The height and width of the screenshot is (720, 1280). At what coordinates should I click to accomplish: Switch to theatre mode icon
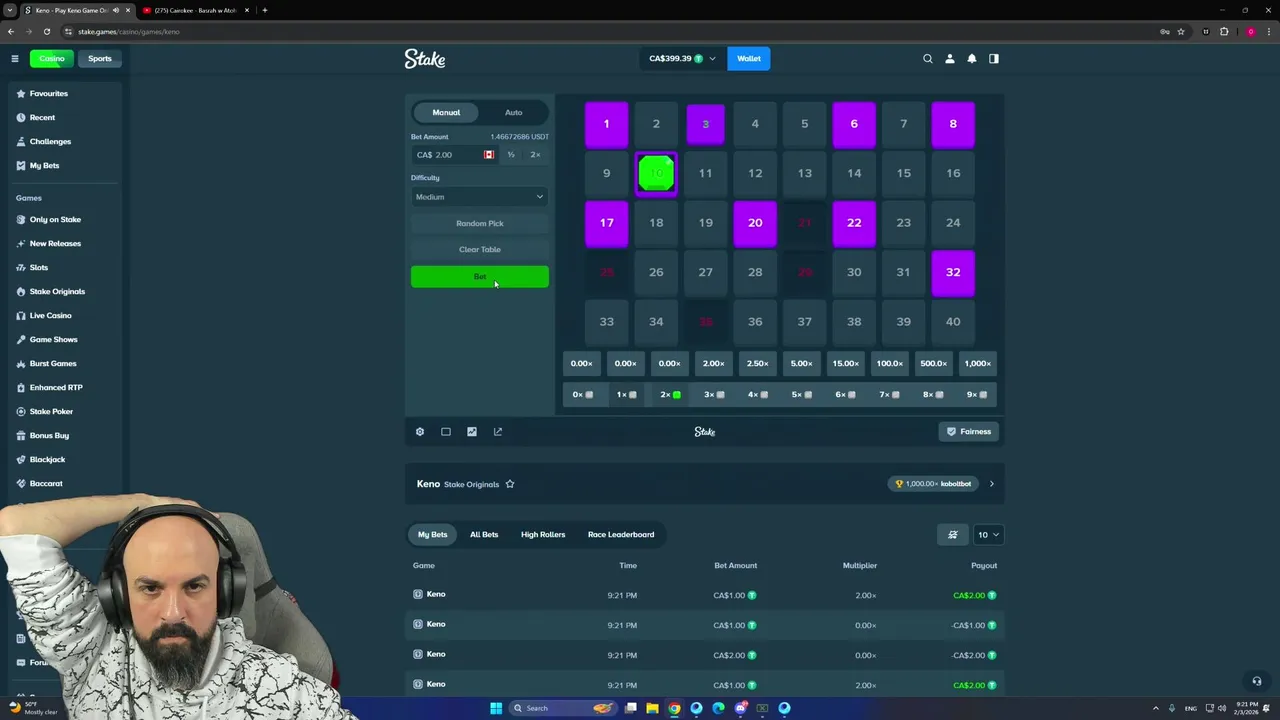[x=446, y=432]
